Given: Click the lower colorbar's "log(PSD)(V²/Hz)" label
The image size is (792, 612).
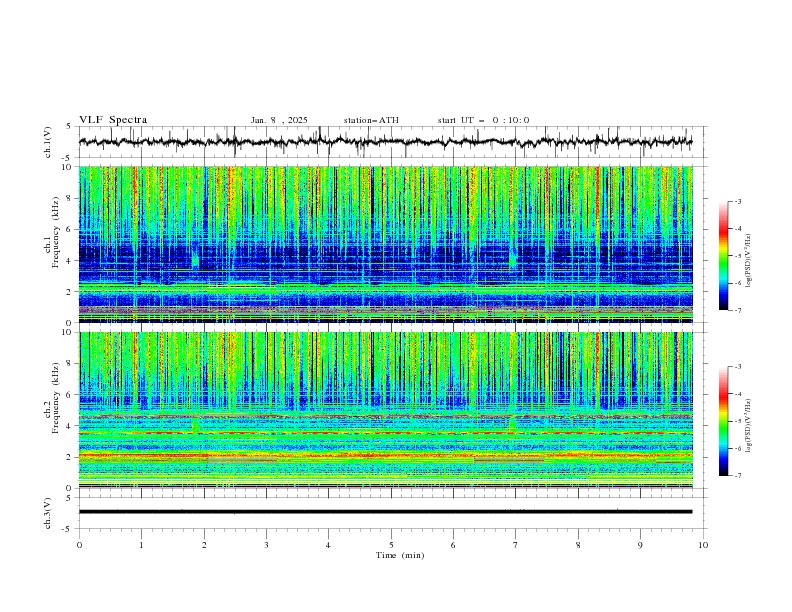Looking at the screenshot, I should (x=749, y=426).
